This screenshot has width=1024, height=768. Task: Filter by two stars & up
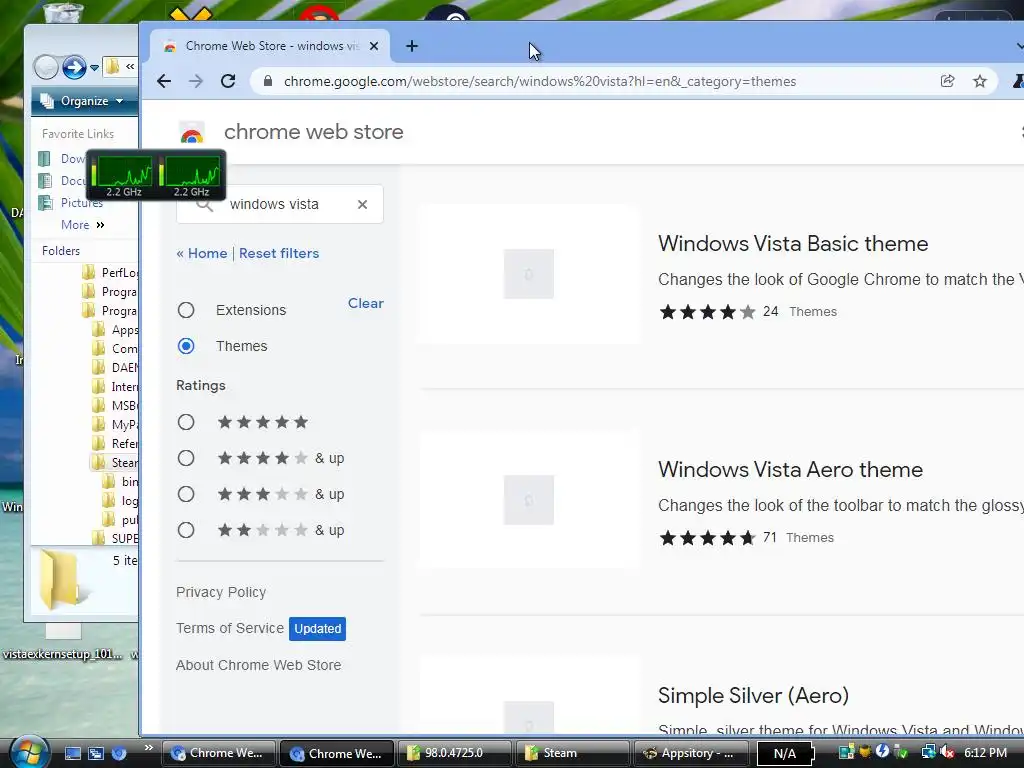[186, 530]
